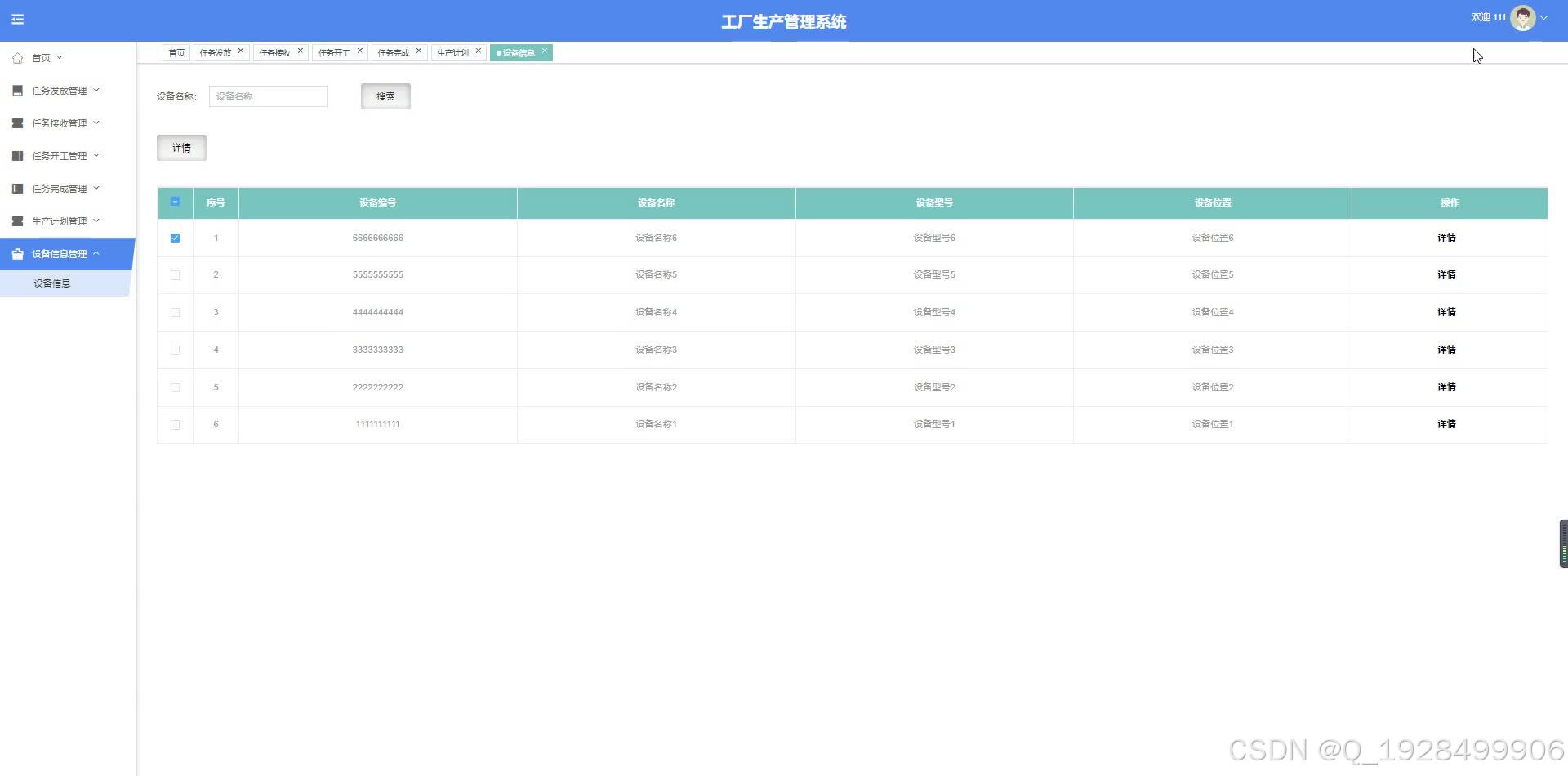Close the 任务发放 tab
This screenshot has width=1568, height=776.
(241, 51)
